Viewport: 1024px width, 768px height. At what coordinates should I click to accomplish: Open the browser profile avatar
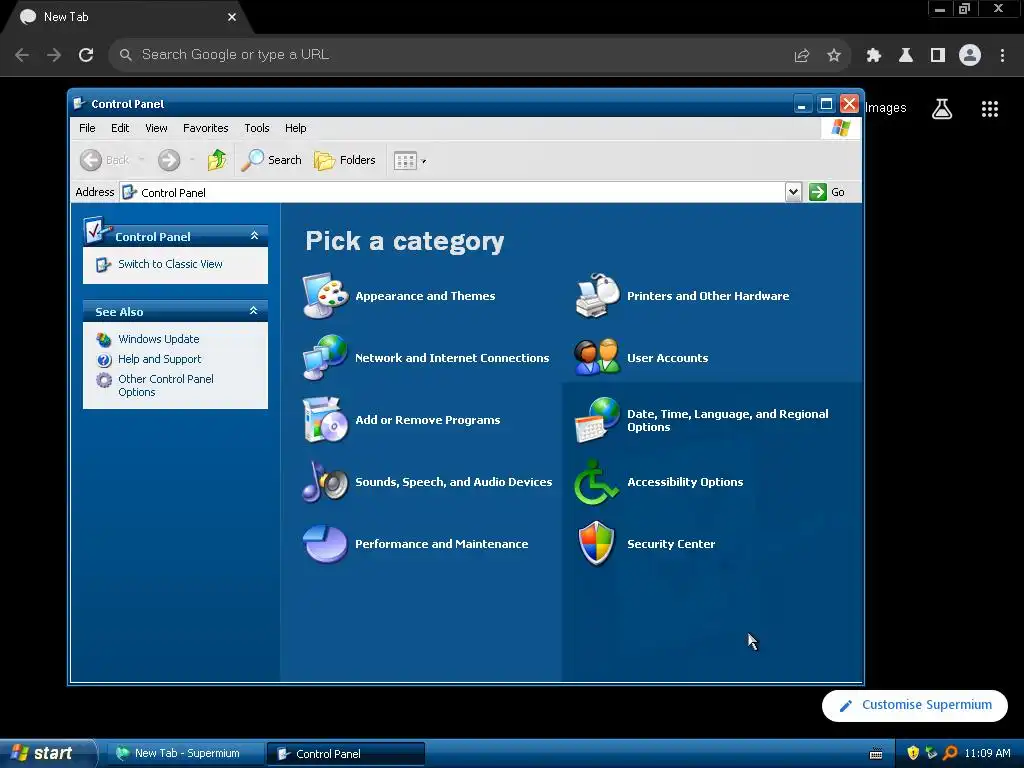click(970, 56)
